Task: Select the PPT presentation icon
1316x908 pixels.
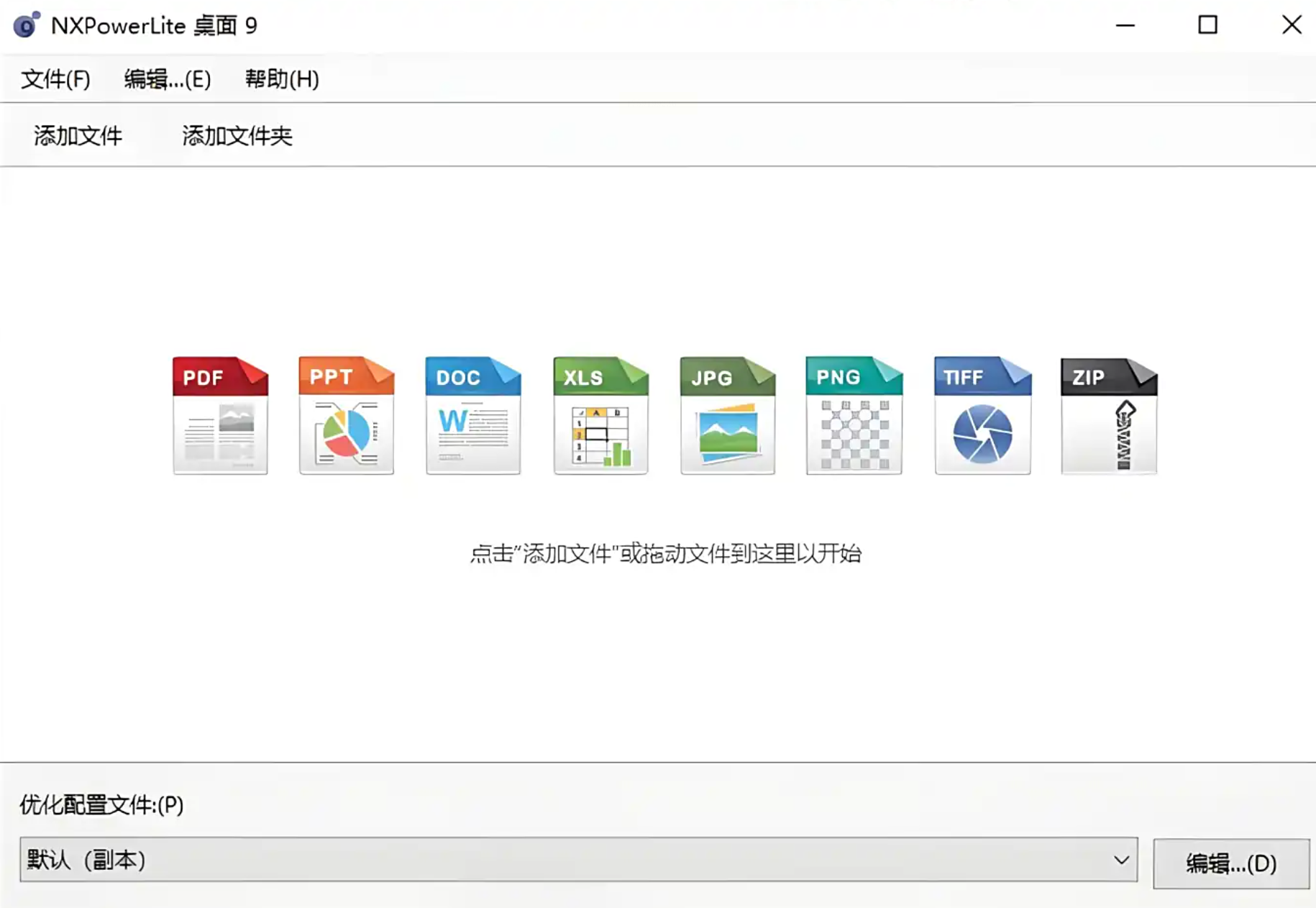Action: coord(347,415)
